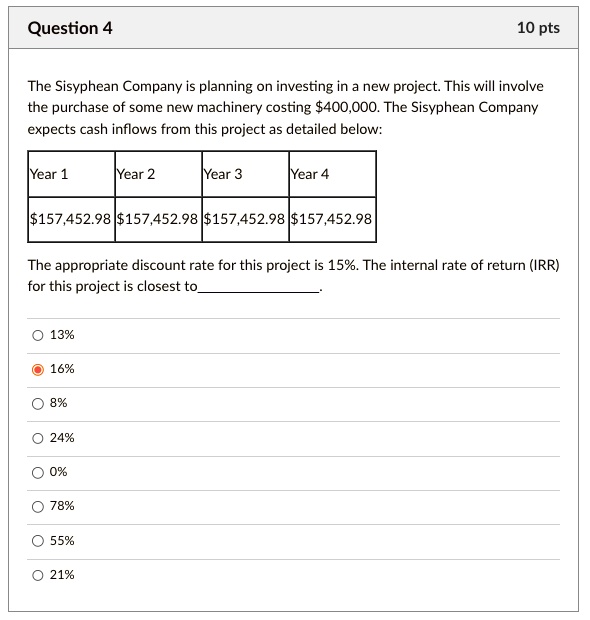
Task: Pick the 21% answer radio button
Action: coord(38,575)
